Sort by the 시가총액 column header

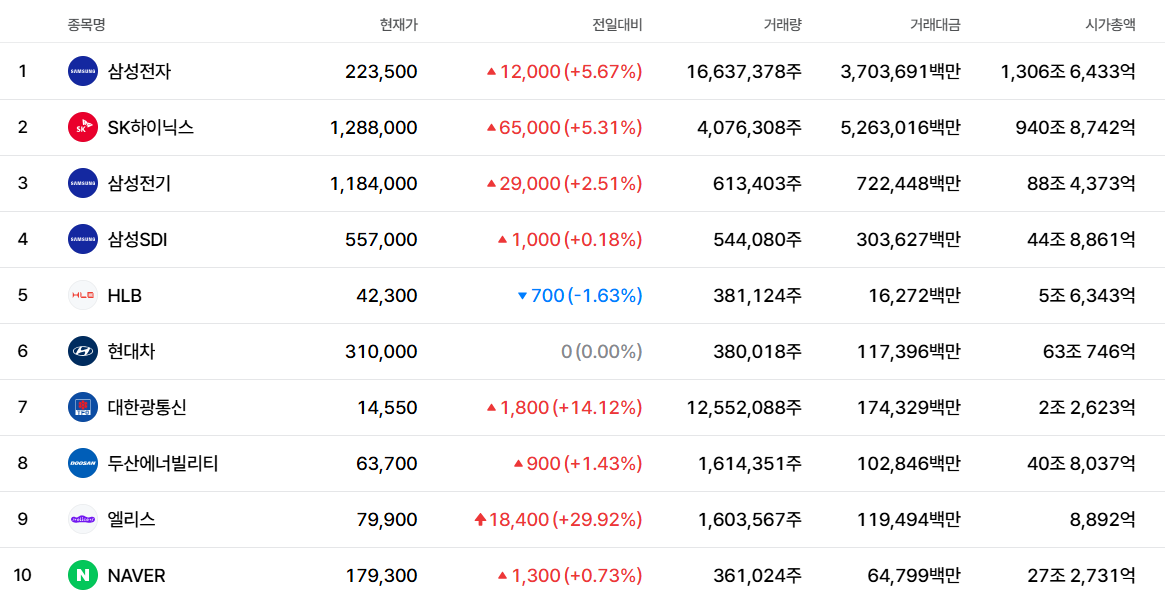pos(1110,25)
